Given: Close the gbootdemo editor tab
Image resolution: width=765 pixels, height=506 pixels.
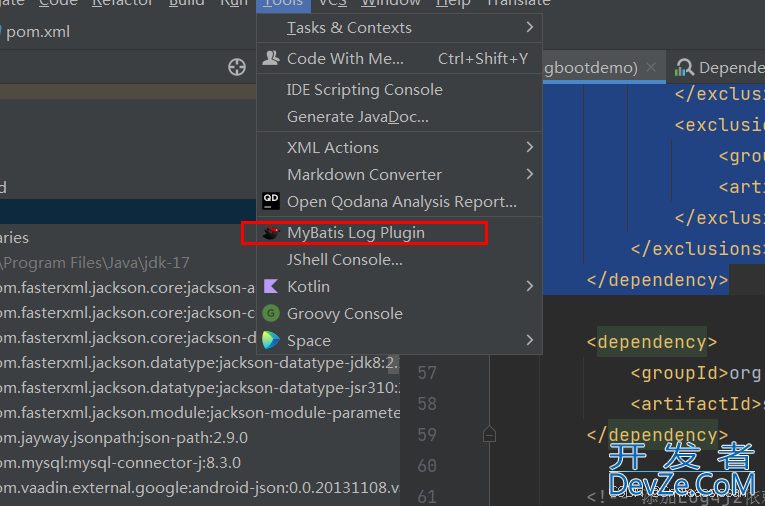Looking at the screenshot, I should [651, 67].
